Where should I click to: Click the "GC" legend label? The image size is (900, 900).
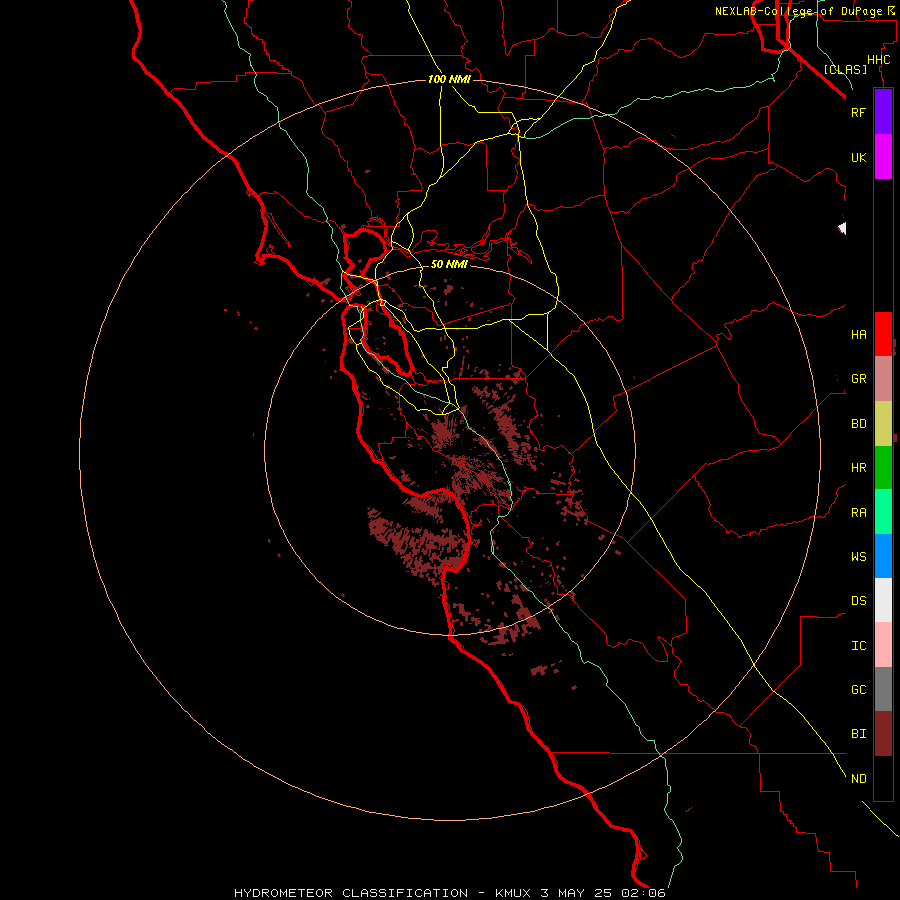(858, 689)
